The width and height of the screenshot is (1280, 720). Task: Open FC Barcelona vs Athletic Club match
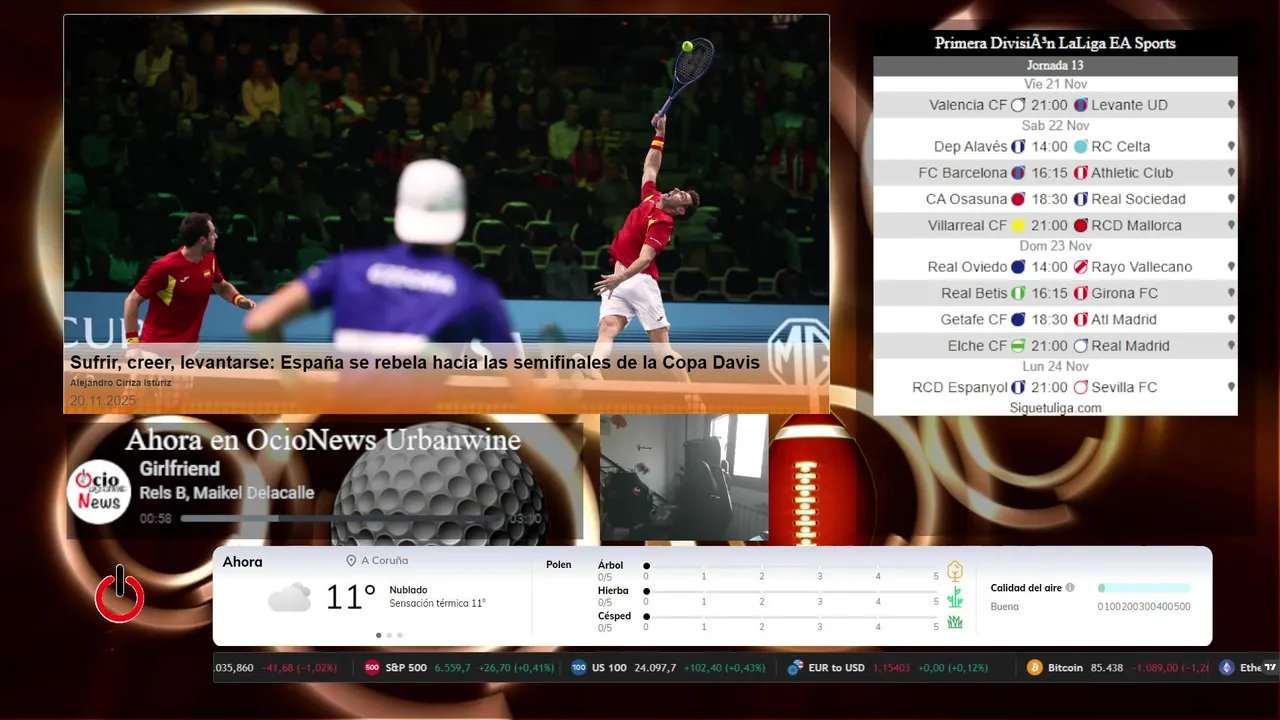click(x=1055, y=173)
